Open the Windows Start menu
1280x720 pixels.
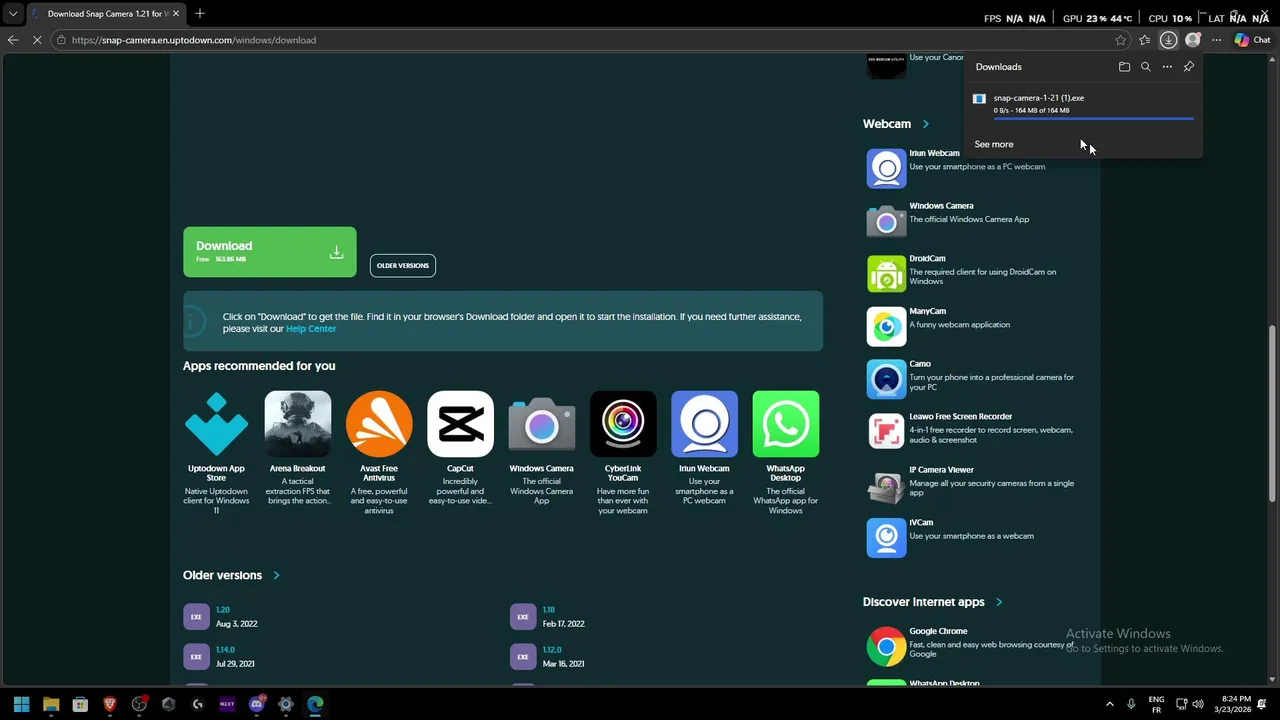coord(21,704)
